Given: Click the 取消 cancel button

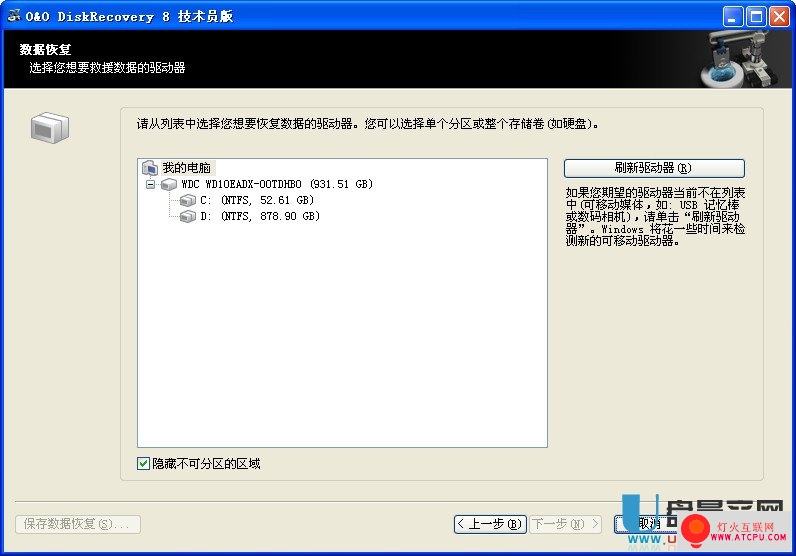Looking at the screenshot, I should [x=647, y=524].
